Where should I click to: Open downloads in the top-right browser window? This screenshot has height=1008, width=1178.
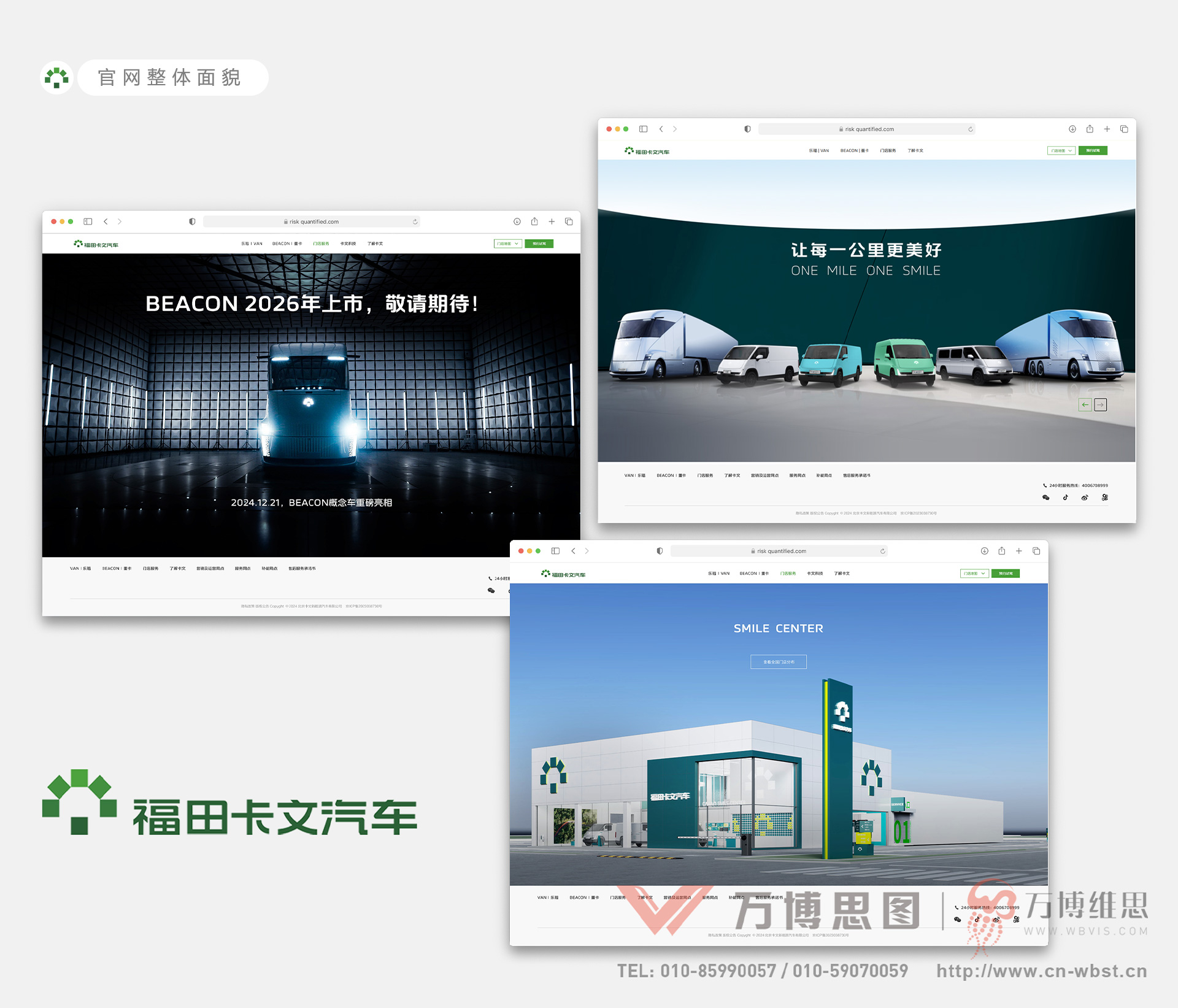1072,129
